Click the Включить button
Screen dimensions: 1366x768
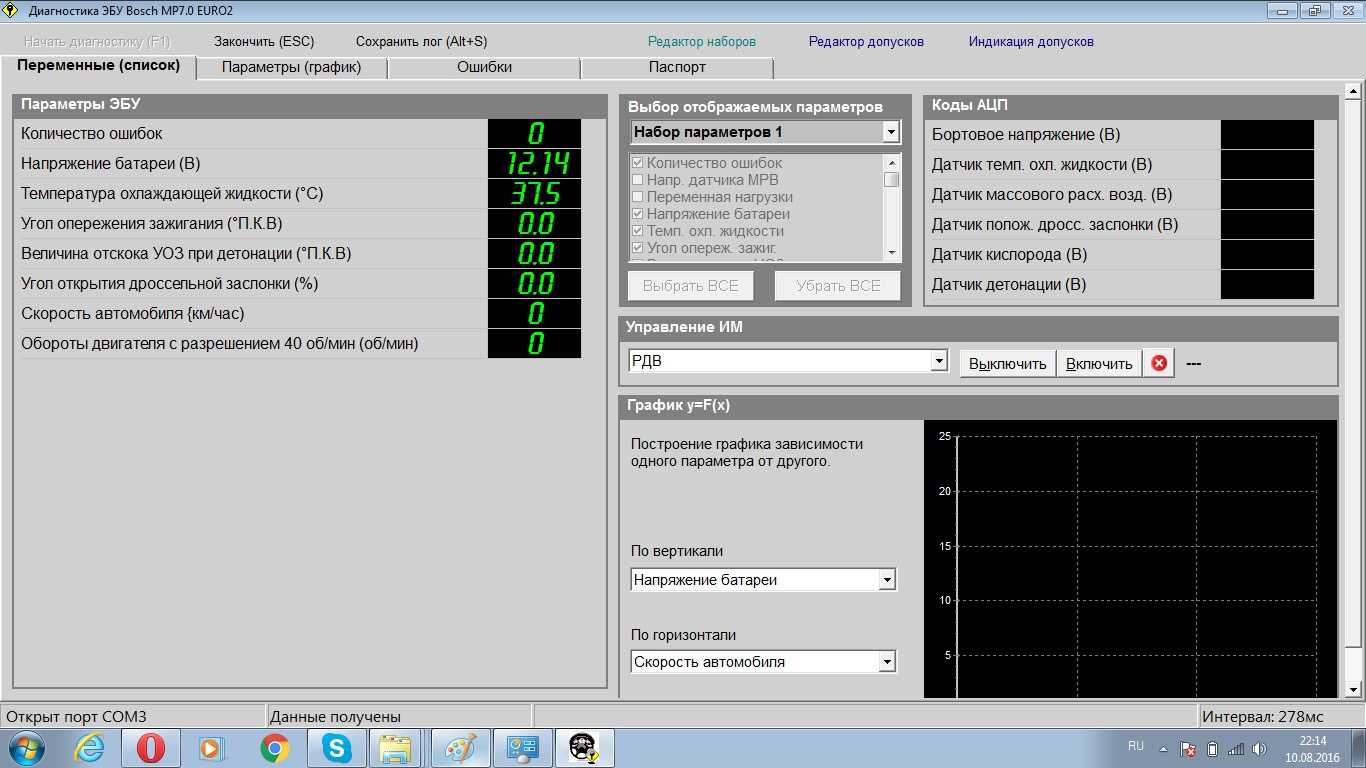[x=1099, y=364]
